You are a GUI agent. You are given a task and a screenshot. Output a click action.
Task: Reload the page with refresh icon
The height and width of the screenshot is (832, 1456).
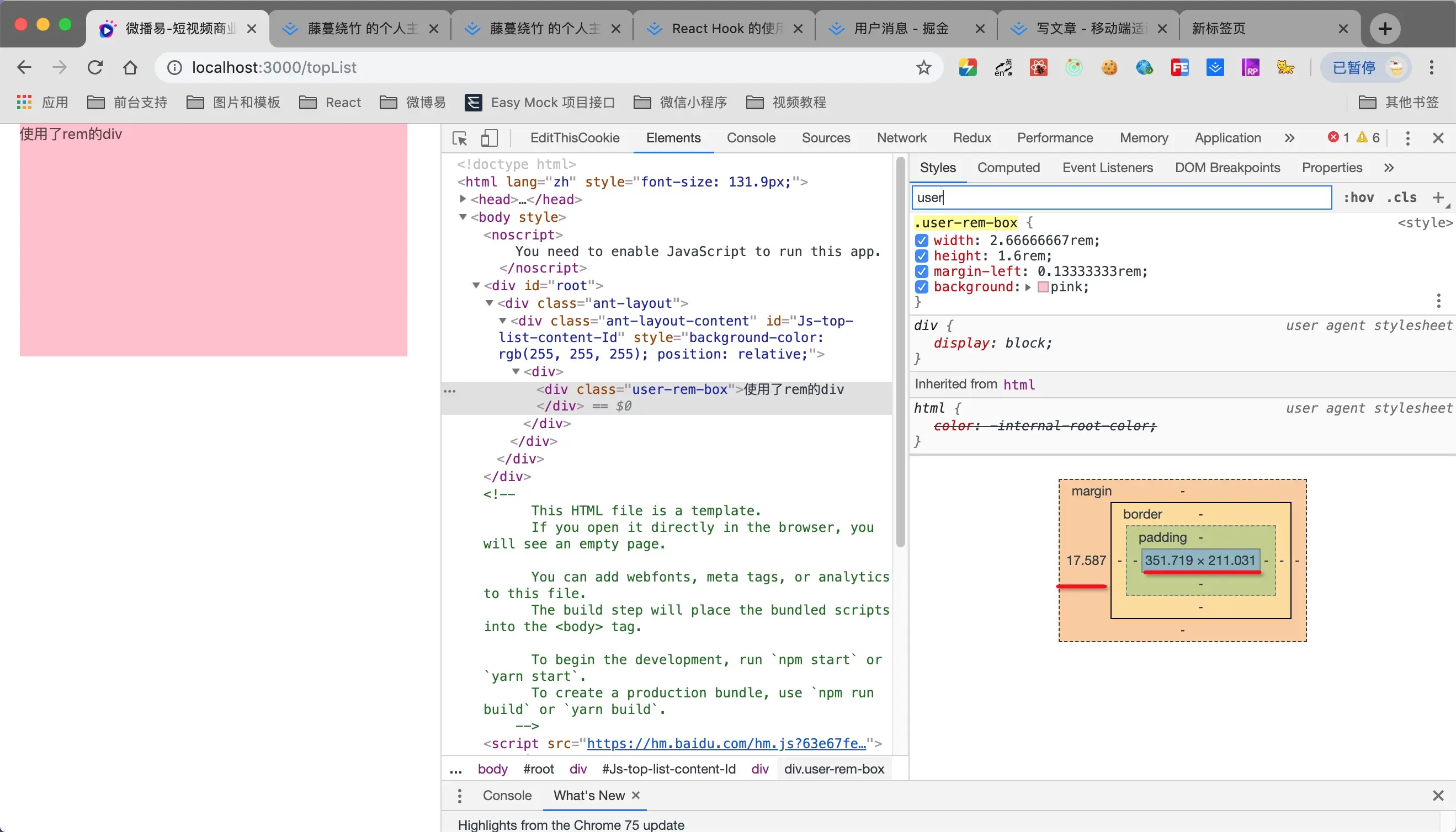pos(95,67)
